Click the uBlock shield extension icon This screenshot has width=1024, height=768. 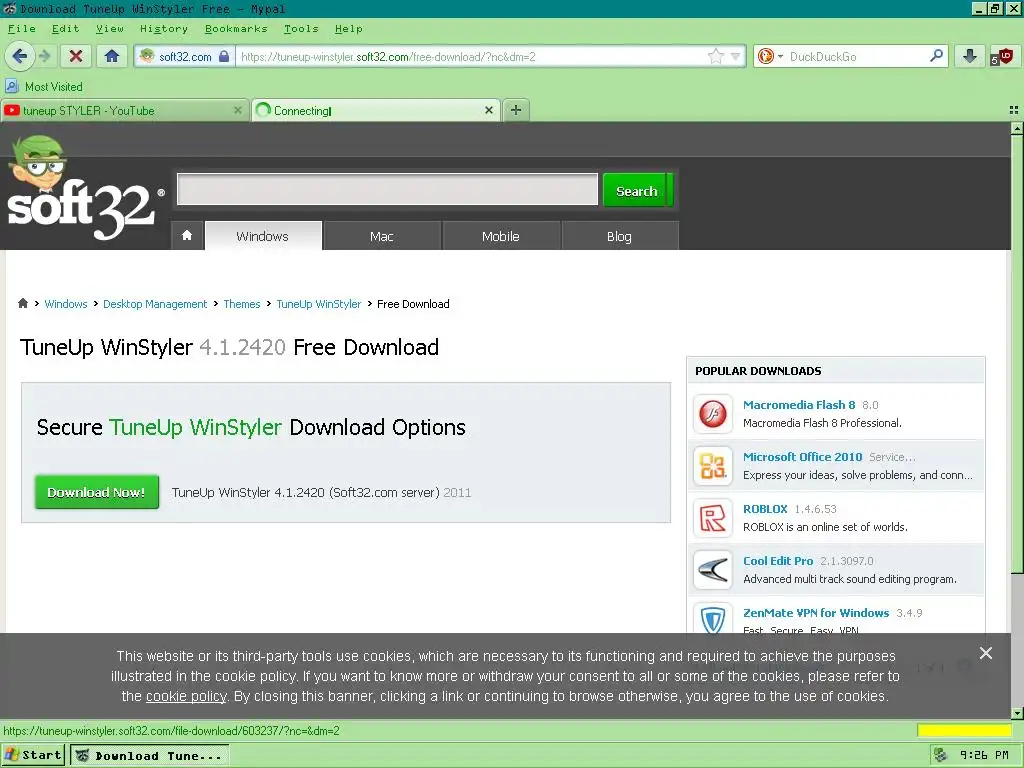[1002, 57]
